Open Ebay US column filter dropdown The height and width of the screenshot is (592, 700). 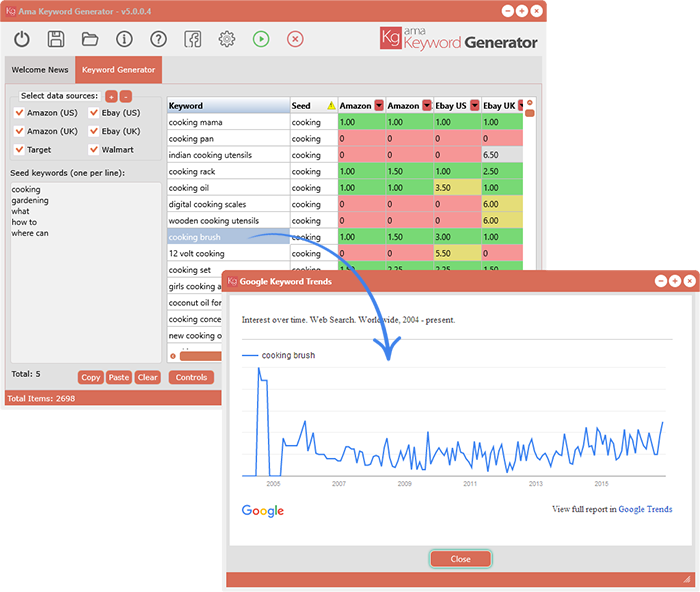(x=475, y=105)
